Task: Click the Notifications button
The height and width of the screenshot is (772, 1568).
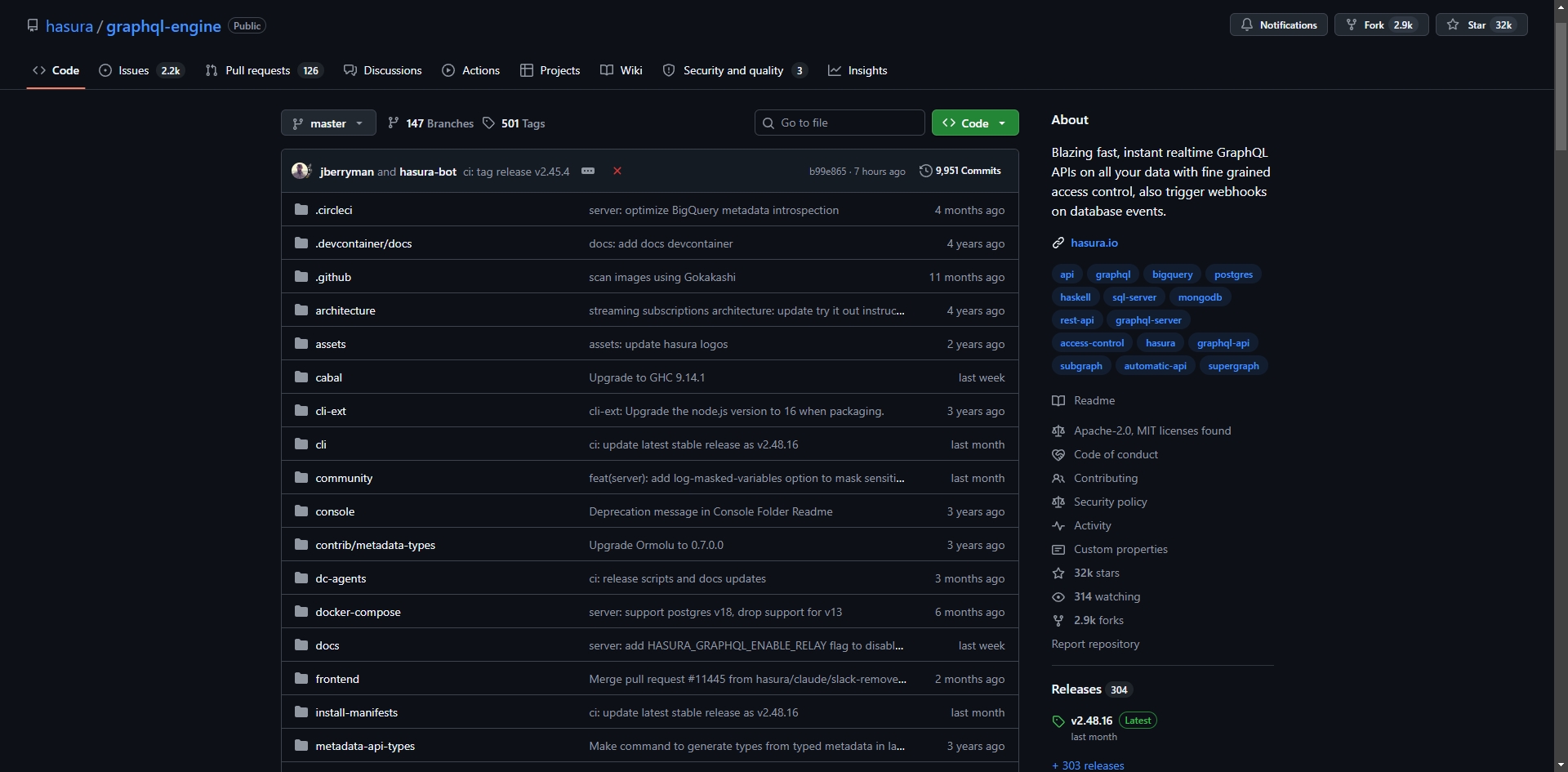Action: [1279, 25]
